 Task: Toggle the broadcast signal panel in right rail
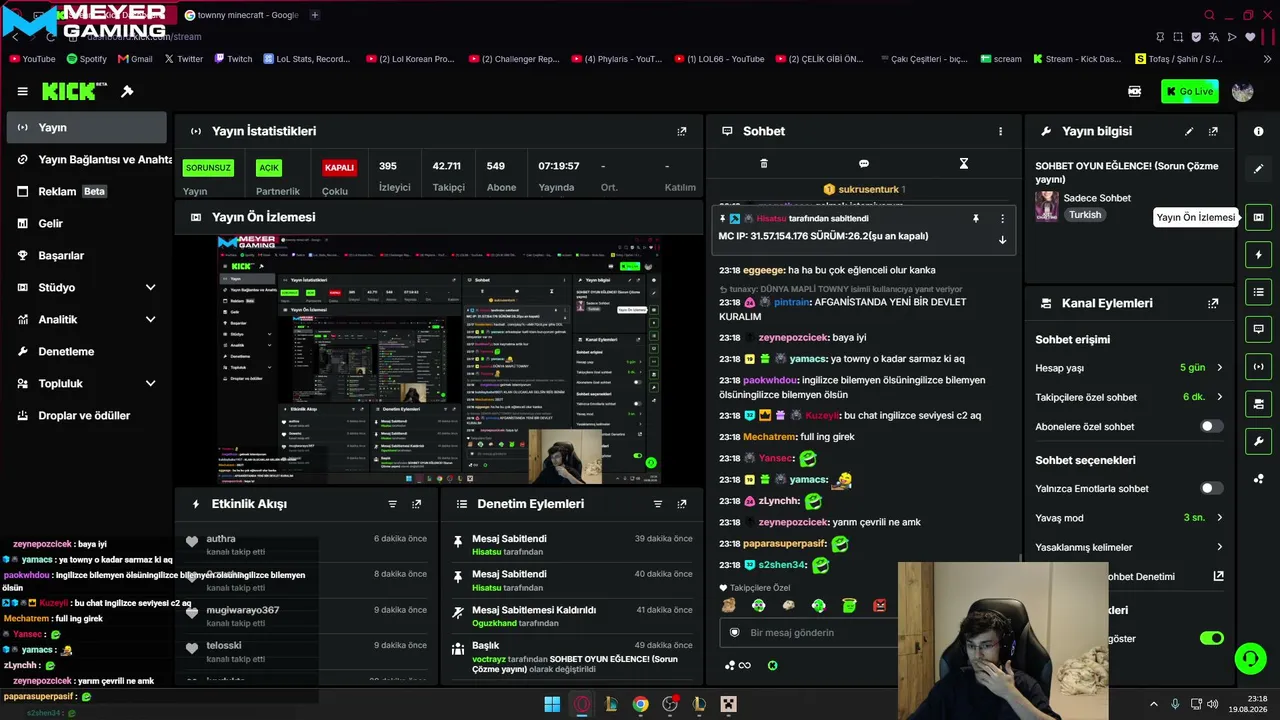(x=1258, y=366)
